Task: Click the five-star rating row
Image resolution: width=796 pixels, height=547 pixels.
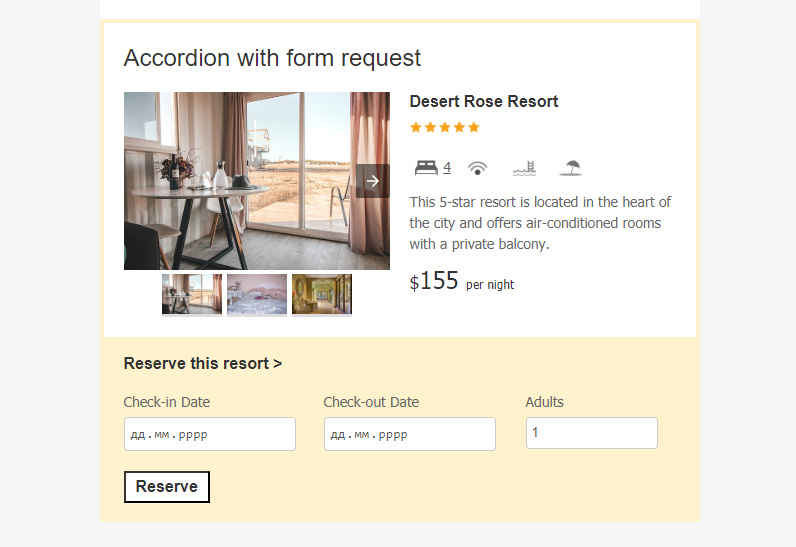Action: pyautogui.click(x=445, y=127)
